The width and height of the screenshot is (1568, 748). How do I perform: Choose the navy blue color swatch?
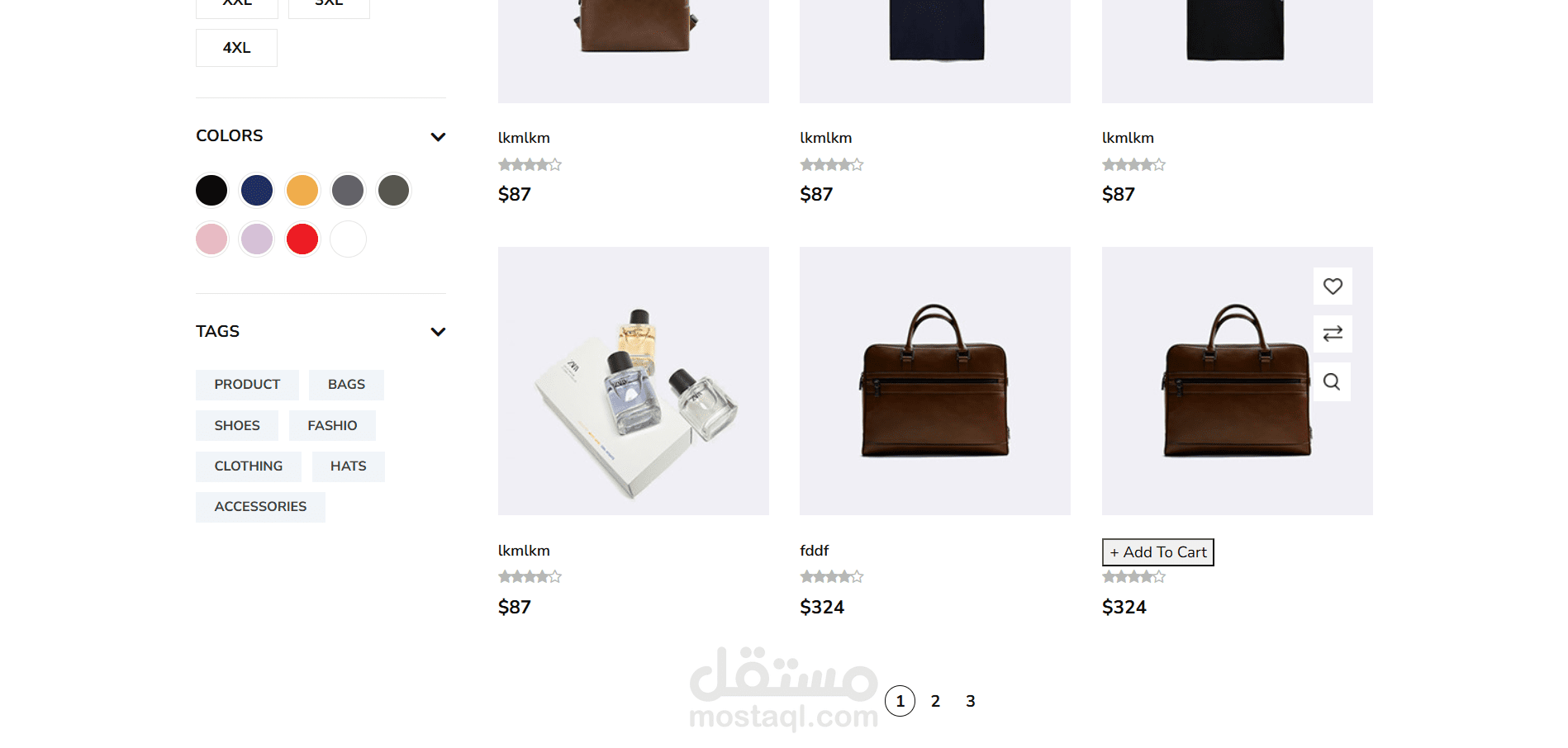257,191
